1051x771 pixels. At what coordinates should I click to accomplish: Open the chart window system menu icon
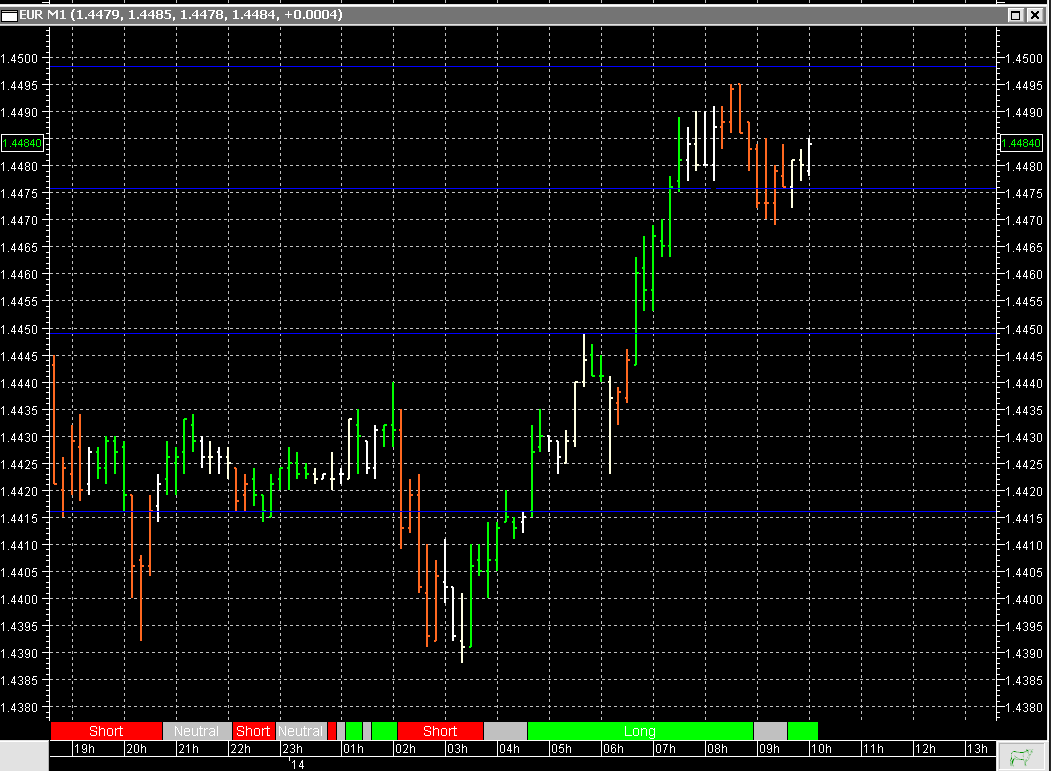9,15
